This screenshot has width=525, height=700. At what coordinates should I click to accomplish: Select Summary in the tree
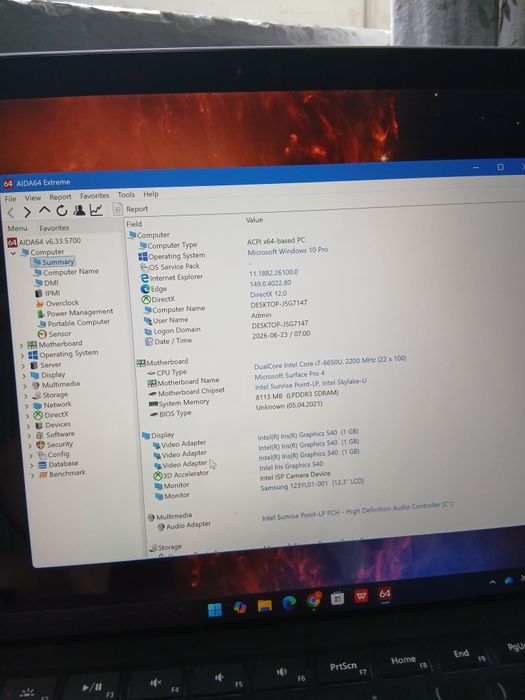pos(58,262)
